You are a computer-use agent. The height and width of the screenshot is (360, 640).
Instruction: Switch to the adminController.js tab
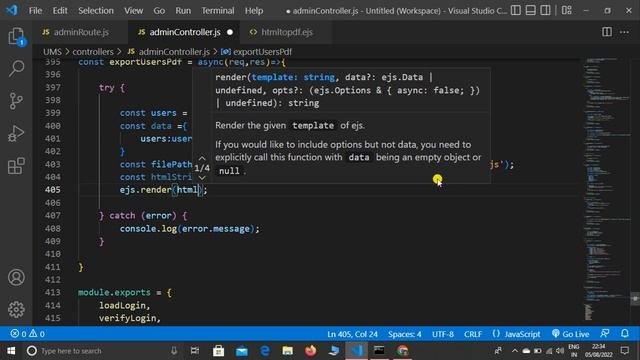point(185,32)
